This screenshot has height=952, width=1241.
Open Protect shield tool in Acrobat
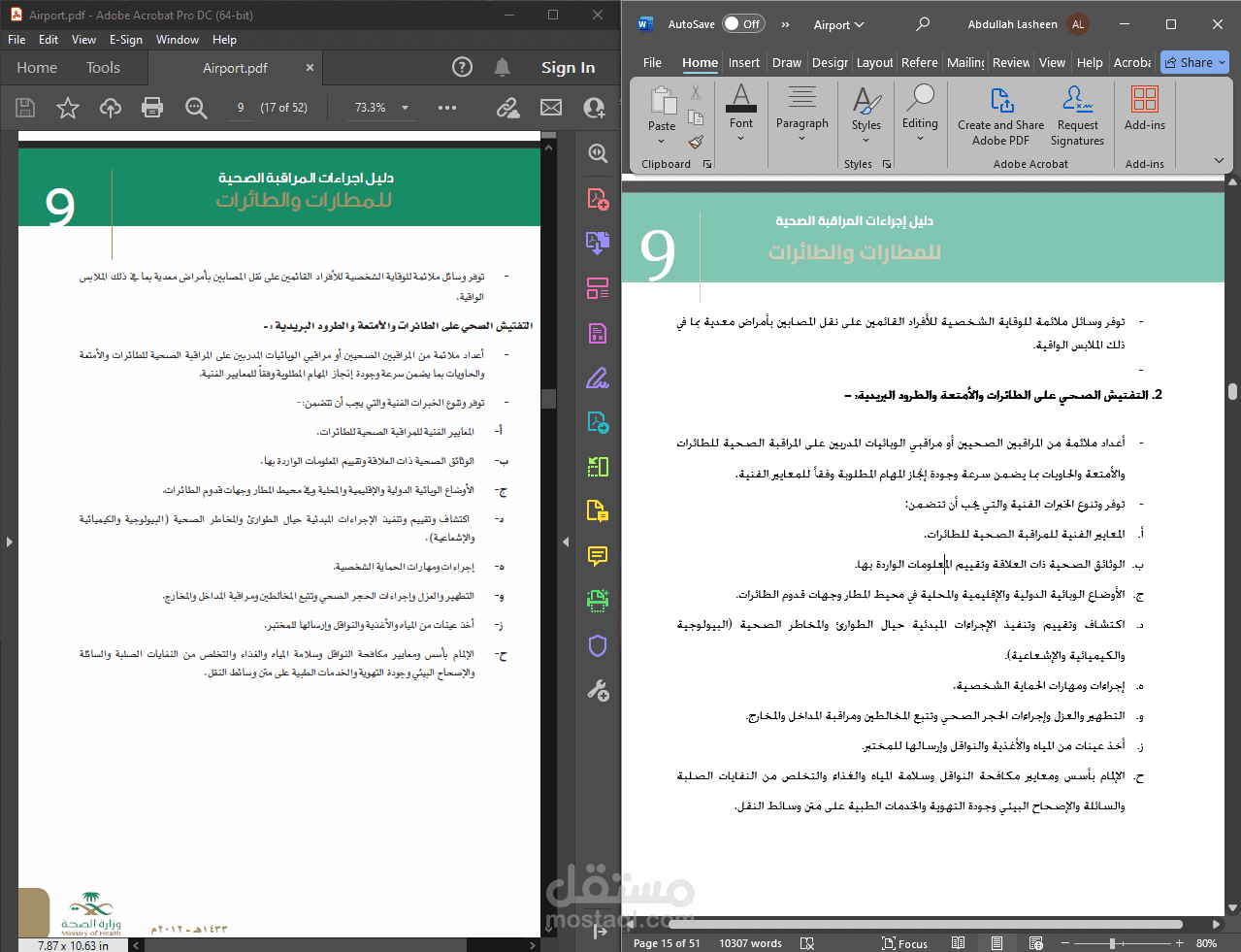(x=598, y=645)
